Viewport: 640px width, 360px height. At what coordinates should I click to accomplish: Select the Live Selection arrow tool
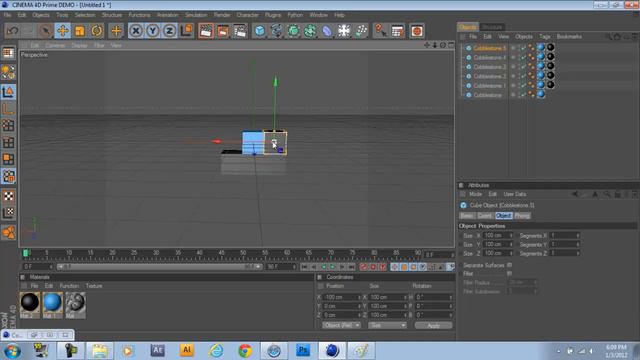click(x=45, y=31)
